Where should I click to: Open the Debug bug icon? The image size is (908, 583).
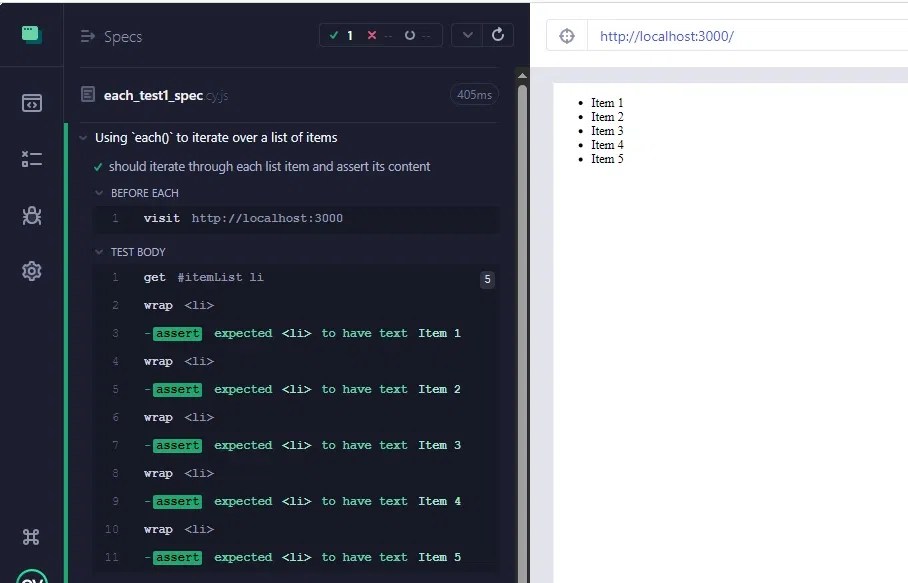[32, 215]
